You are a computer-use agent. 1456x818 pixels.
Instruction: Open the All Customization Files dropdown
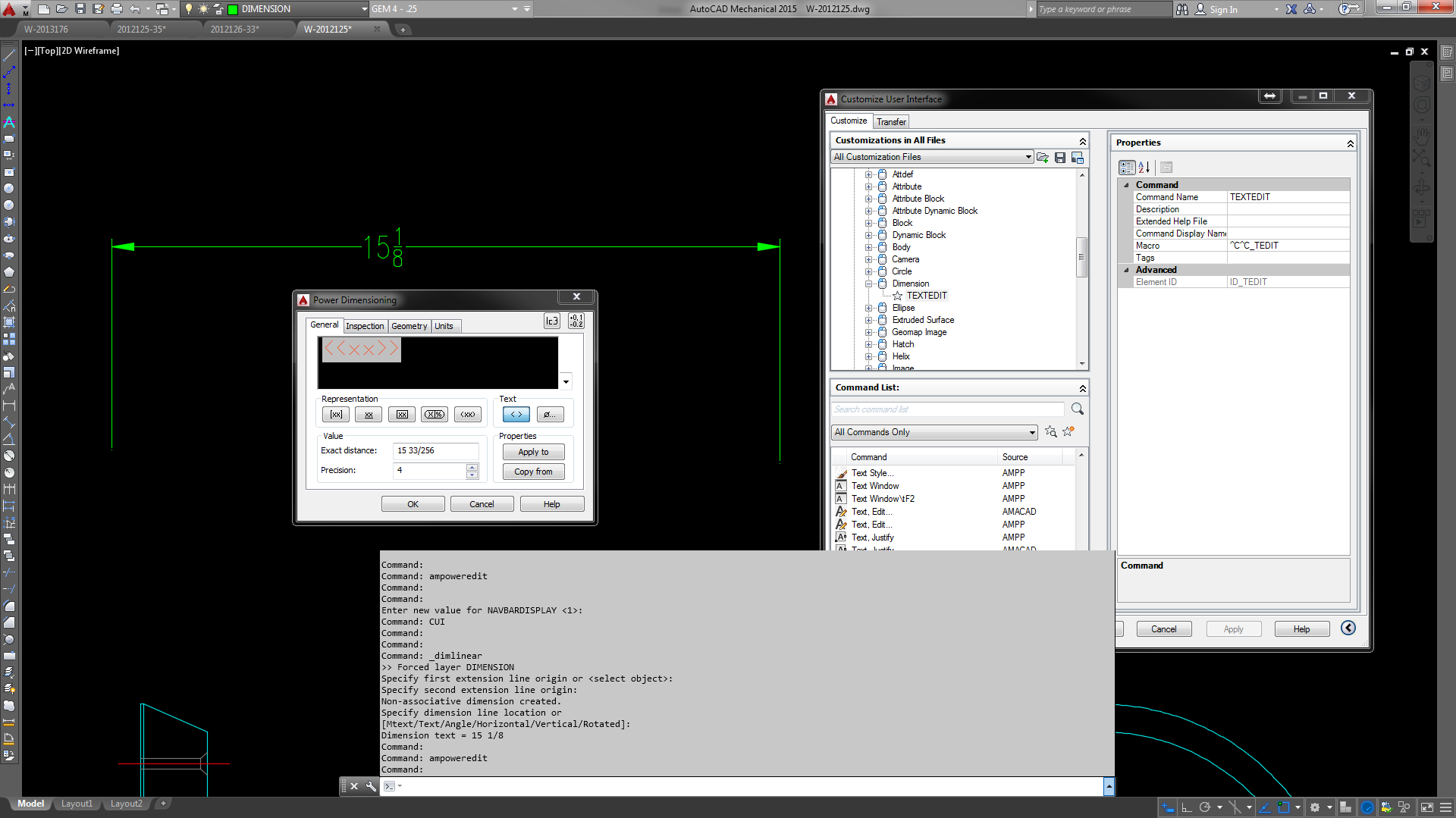pyautogui.click(x=1028, y=157)
